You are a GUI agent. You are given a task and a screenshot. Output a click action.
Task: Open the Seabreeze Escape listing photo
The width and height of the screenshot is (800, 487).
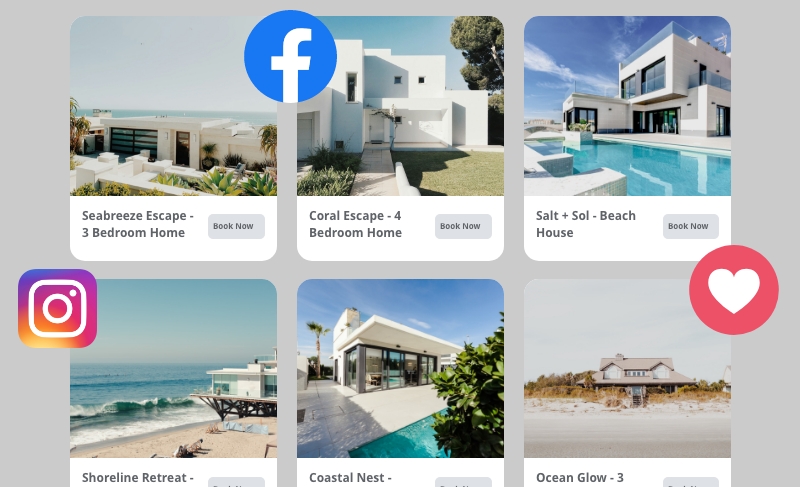(173, 106)
